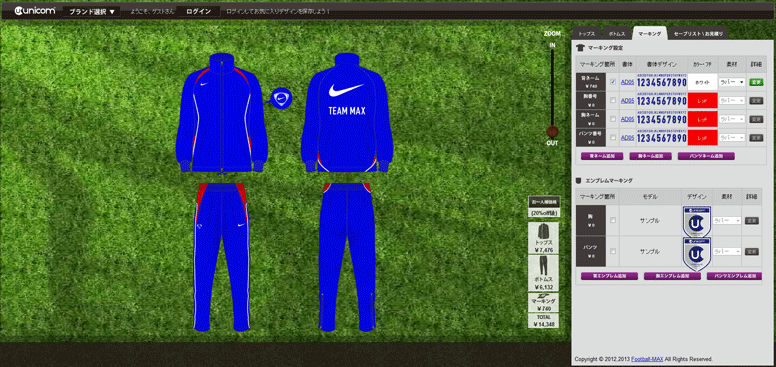This screenshot has width=776, height=367.
Task: Enable the chest emblem checkbox
Action: (613, 221)
